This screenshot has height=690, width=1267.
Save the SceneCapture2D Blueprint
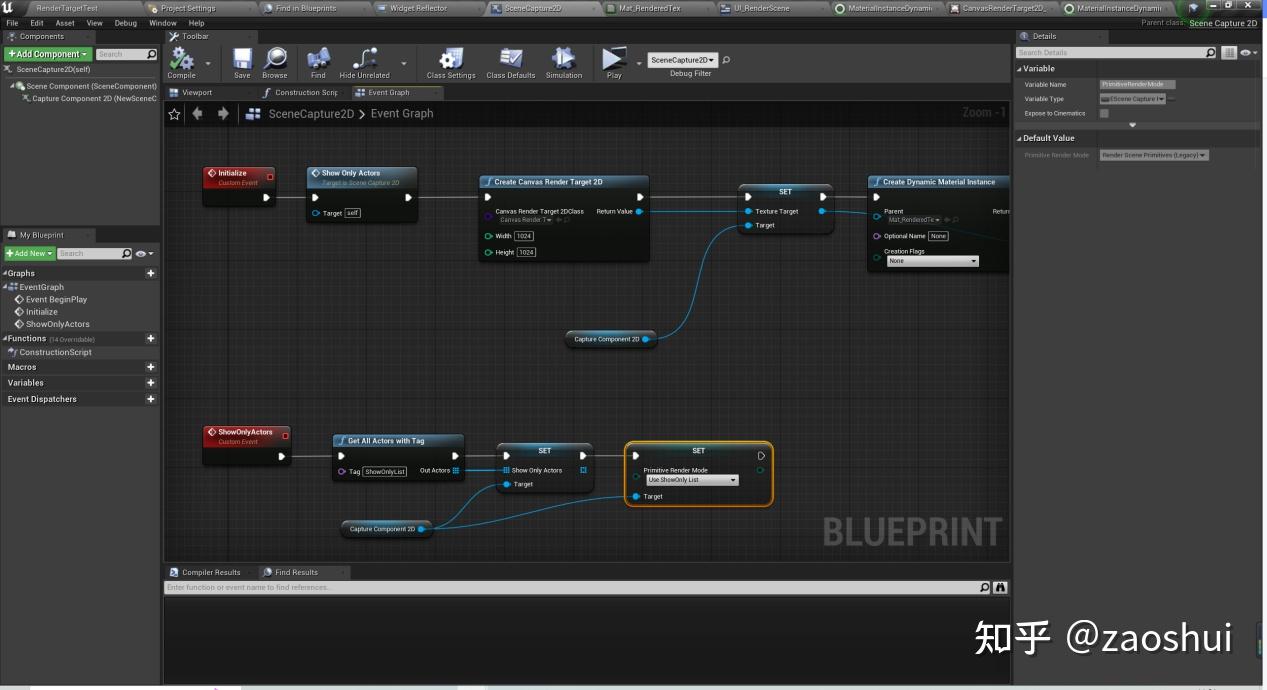point(242,61)
